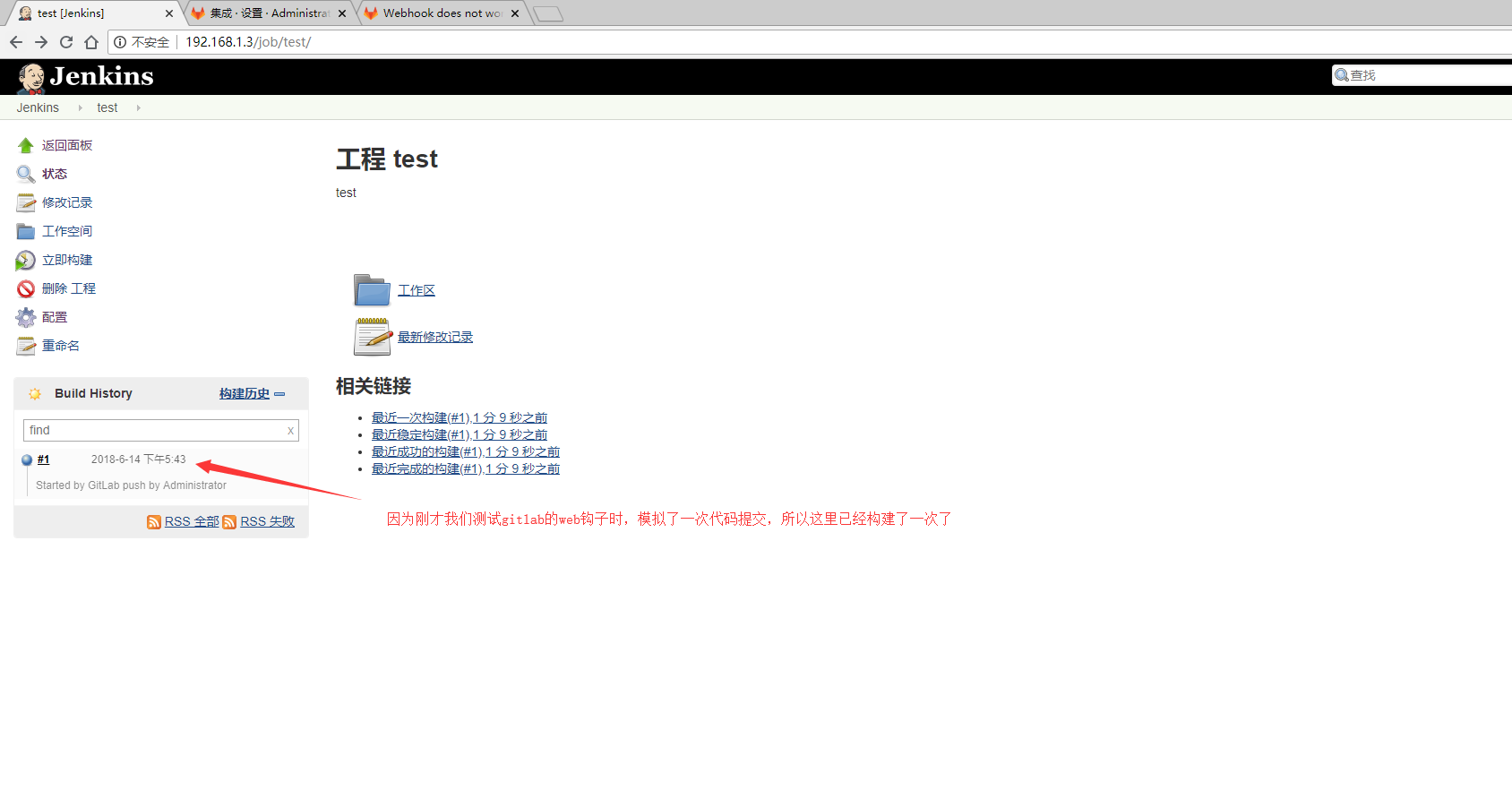1512x790 pixels.
Task: Click the browser forward arrow
Action: (x=41, y=42)
